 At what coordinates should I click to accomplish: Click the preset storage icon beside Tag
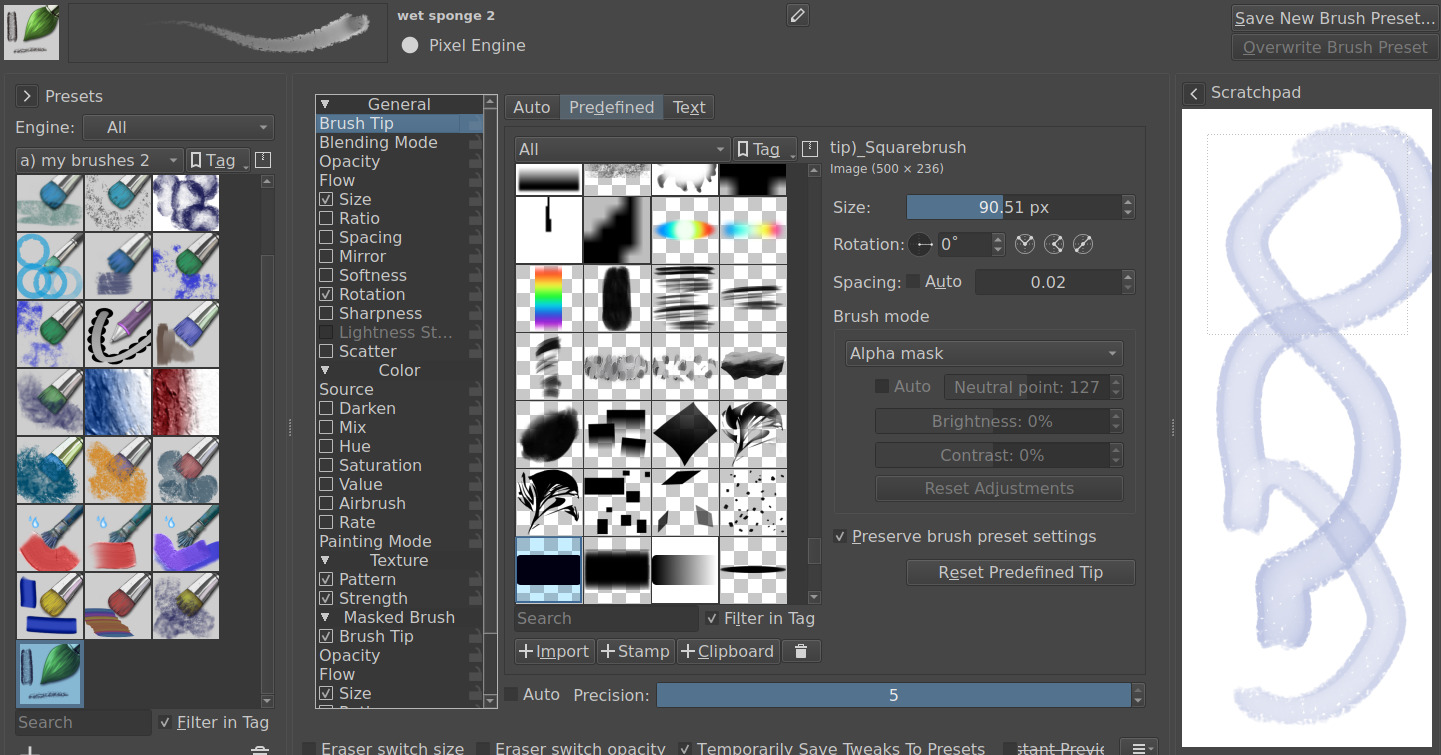coord(263,160)
